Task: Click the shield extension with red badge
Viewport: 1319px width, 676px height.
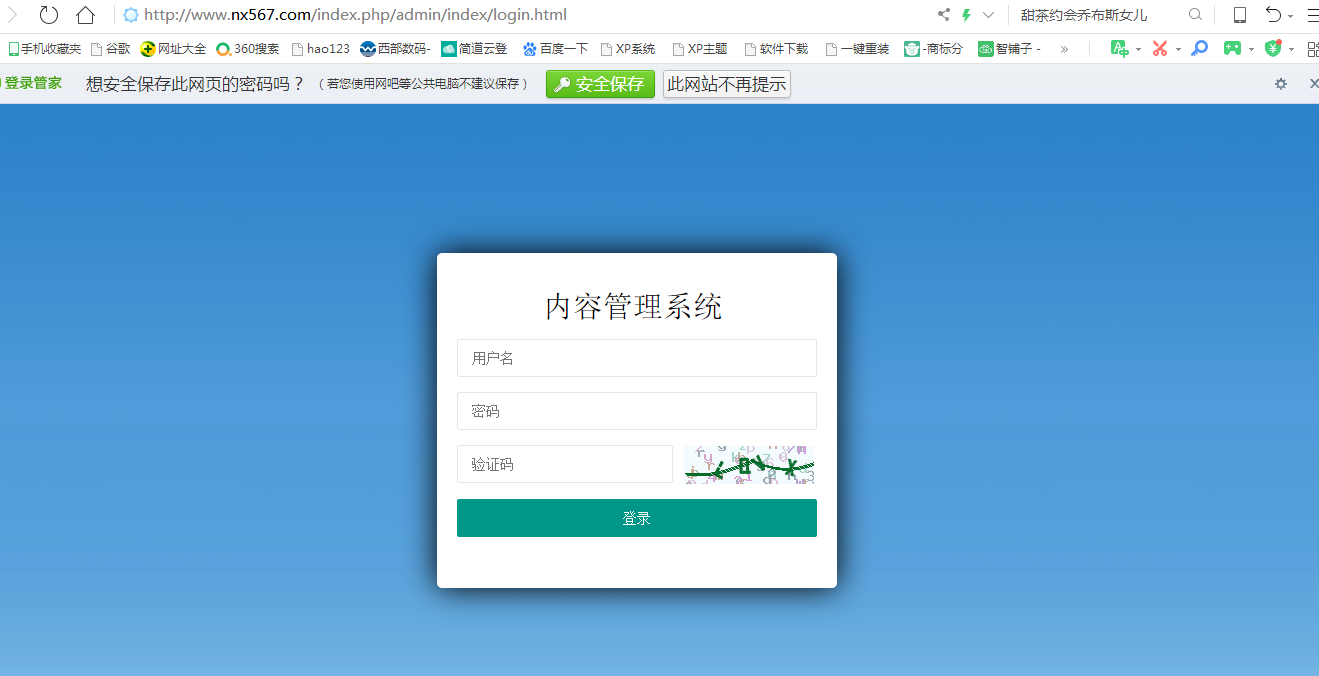Action: 1273,47
